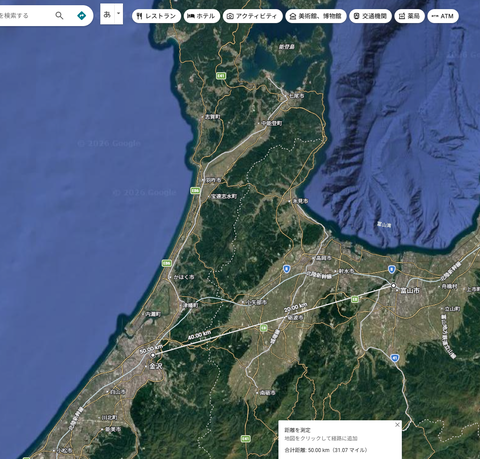Close the 距離を測定 distance panel

click(397, 425)
